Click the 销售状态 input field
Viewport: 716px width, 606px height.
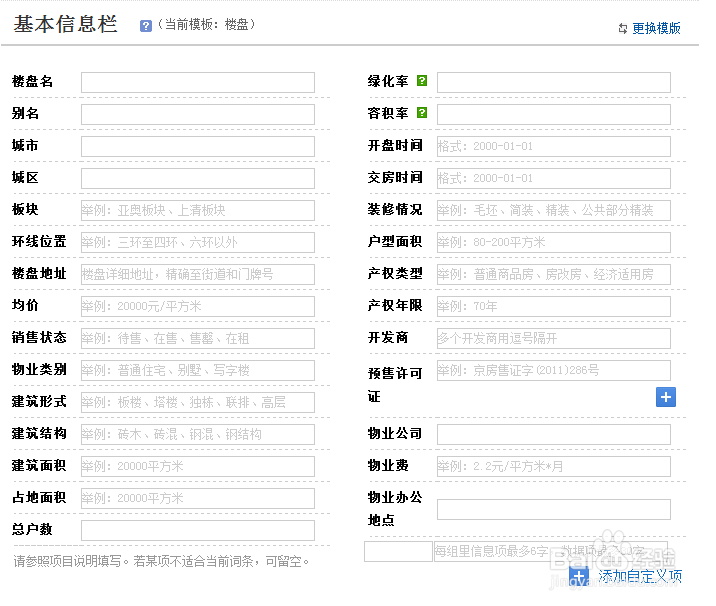point(198,338)
